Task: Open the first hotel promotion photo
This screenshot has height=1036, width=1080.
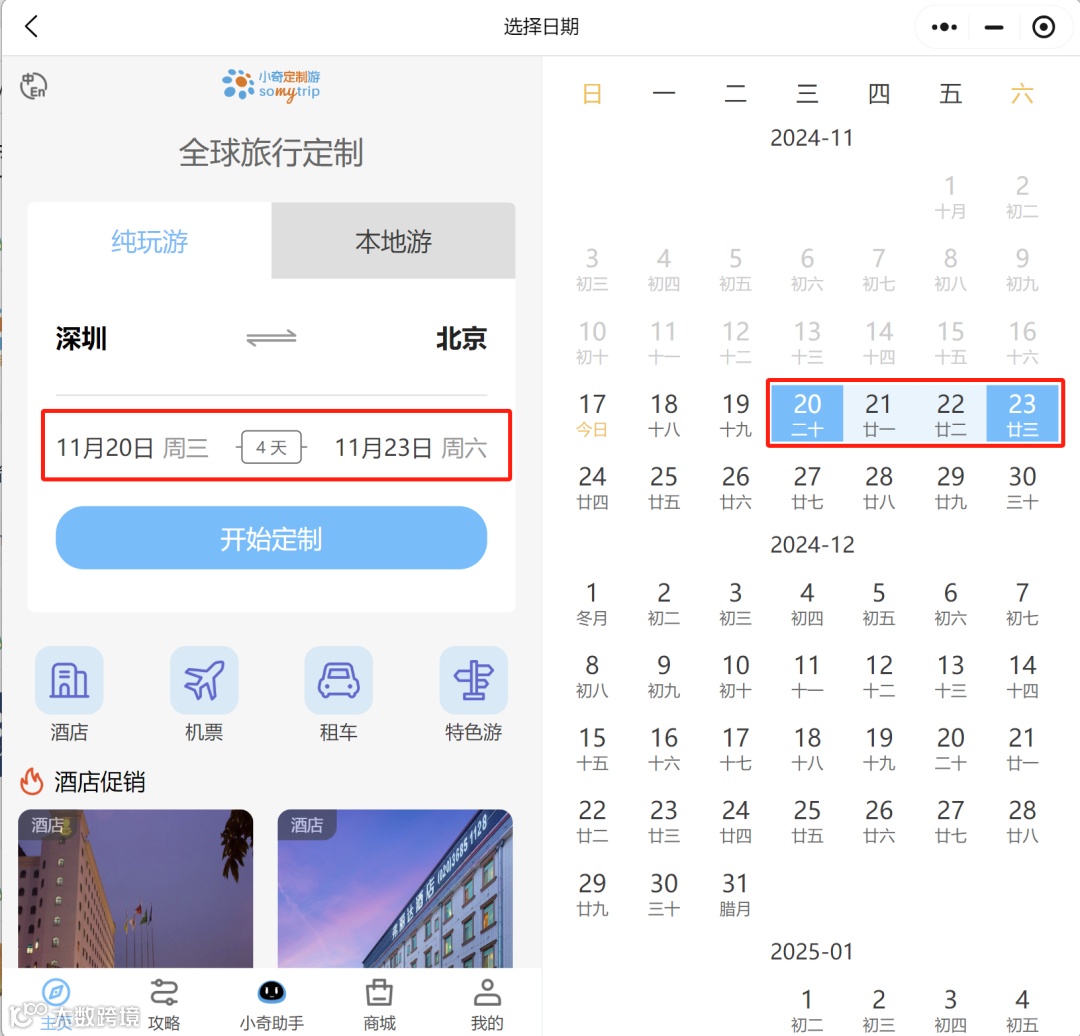Action: (x=136, y=889)
